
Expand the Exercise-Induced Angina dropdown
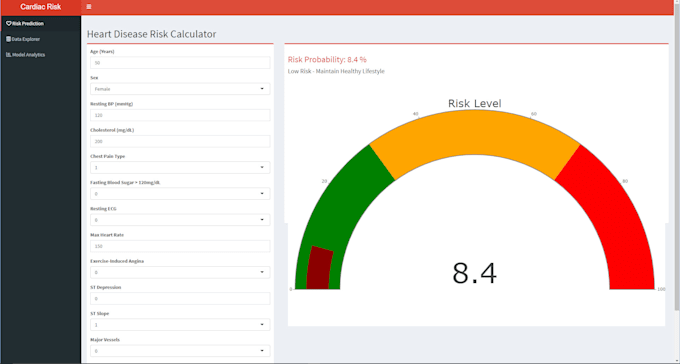[180, 272]
